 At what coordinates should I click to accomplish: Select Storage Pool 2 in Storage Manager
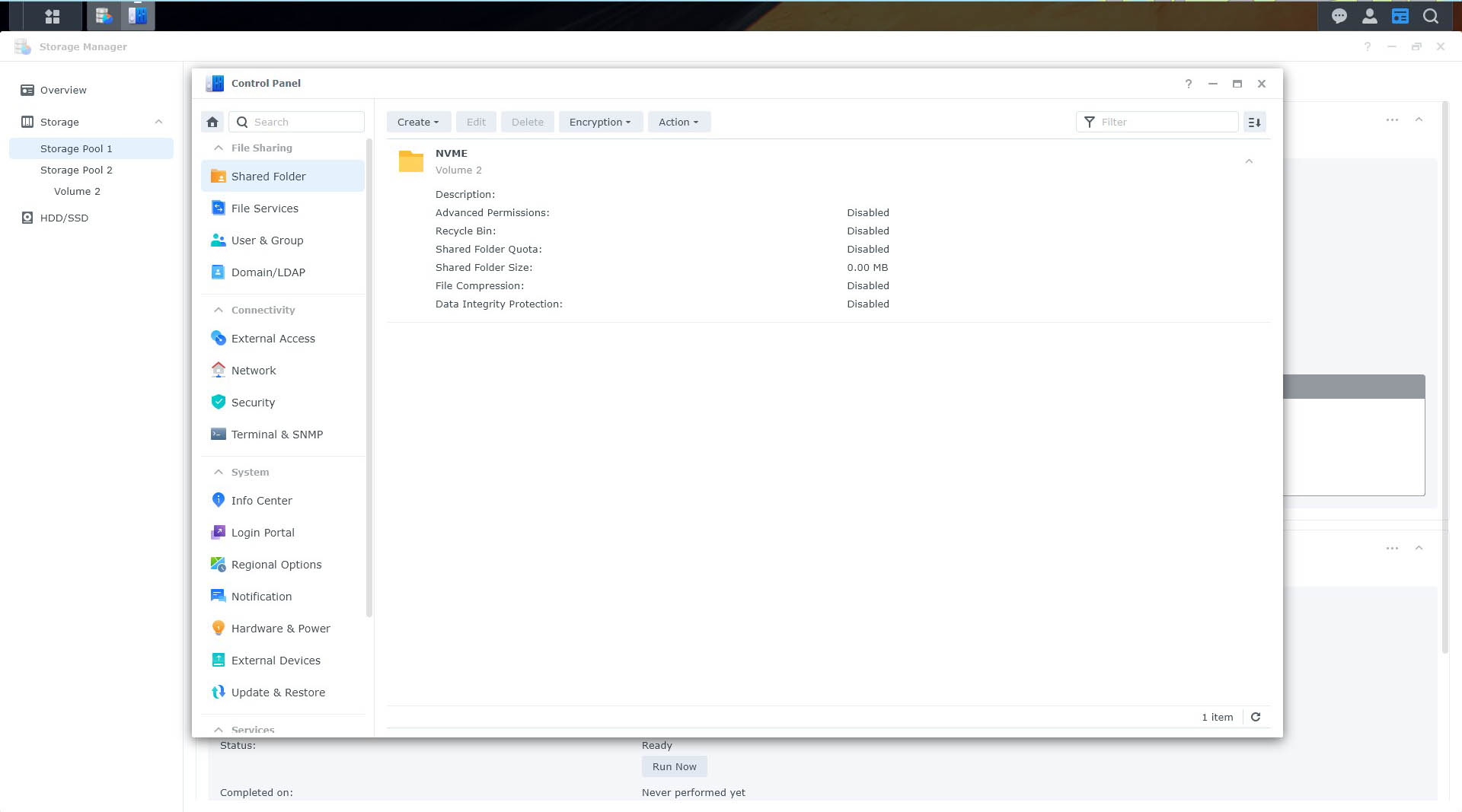point(91,170)
